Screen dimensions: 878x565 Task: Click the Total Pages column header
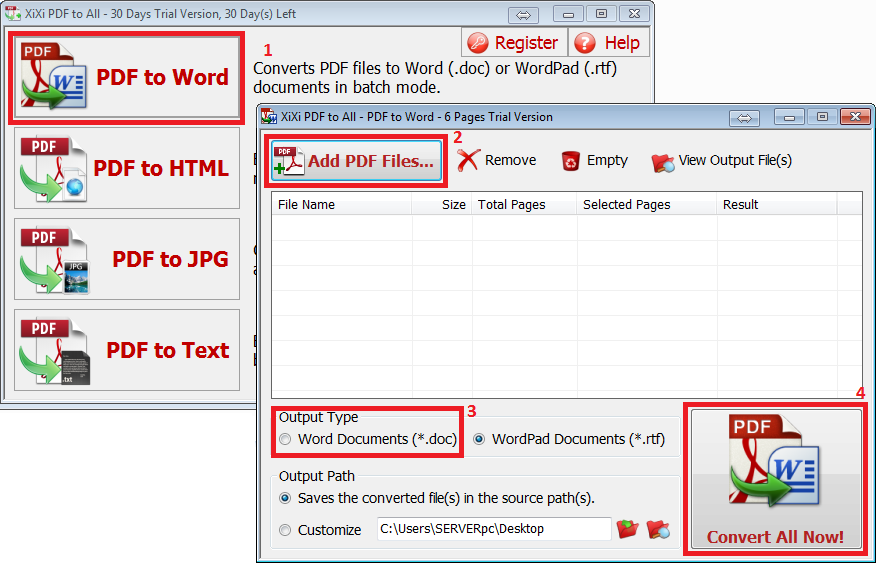[x=523, y=205]
